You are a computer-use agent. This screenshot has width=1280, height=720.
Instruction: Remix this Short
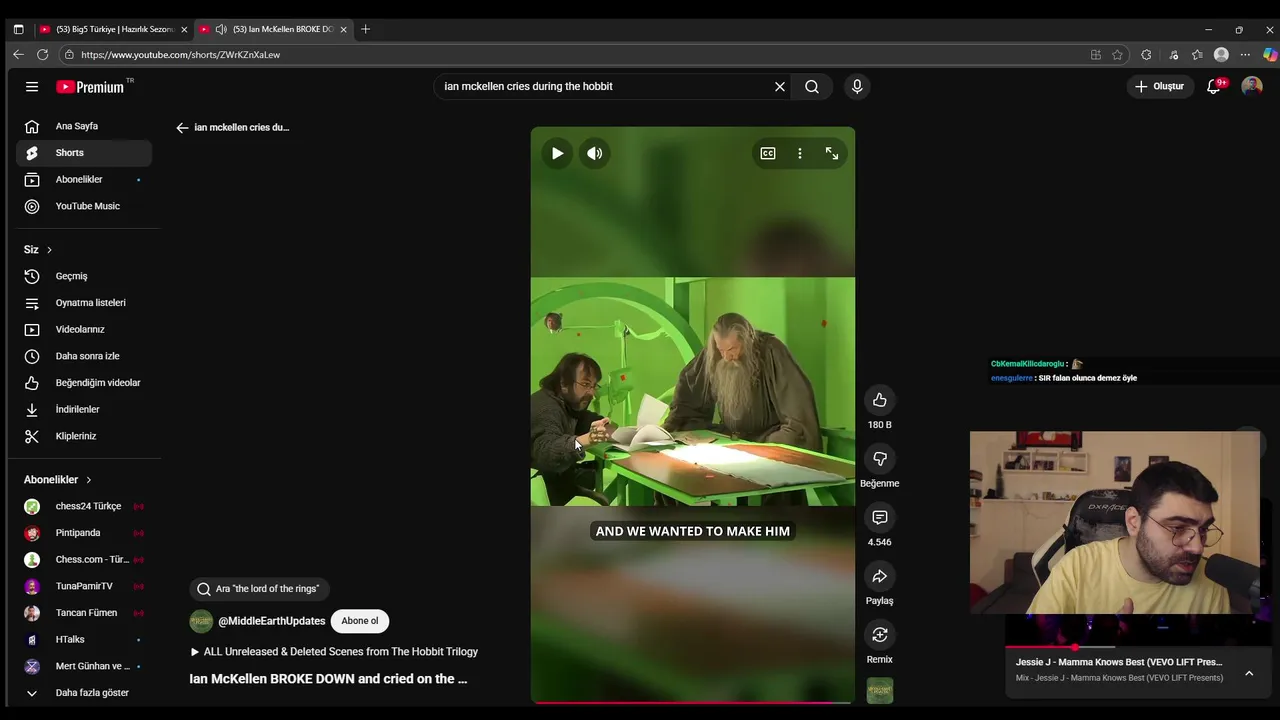[x=880, y=635]
